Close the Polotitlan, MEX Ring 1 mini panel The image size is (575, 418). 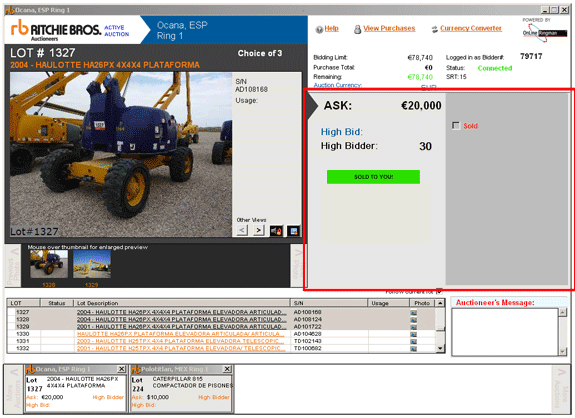click(227, 369)
